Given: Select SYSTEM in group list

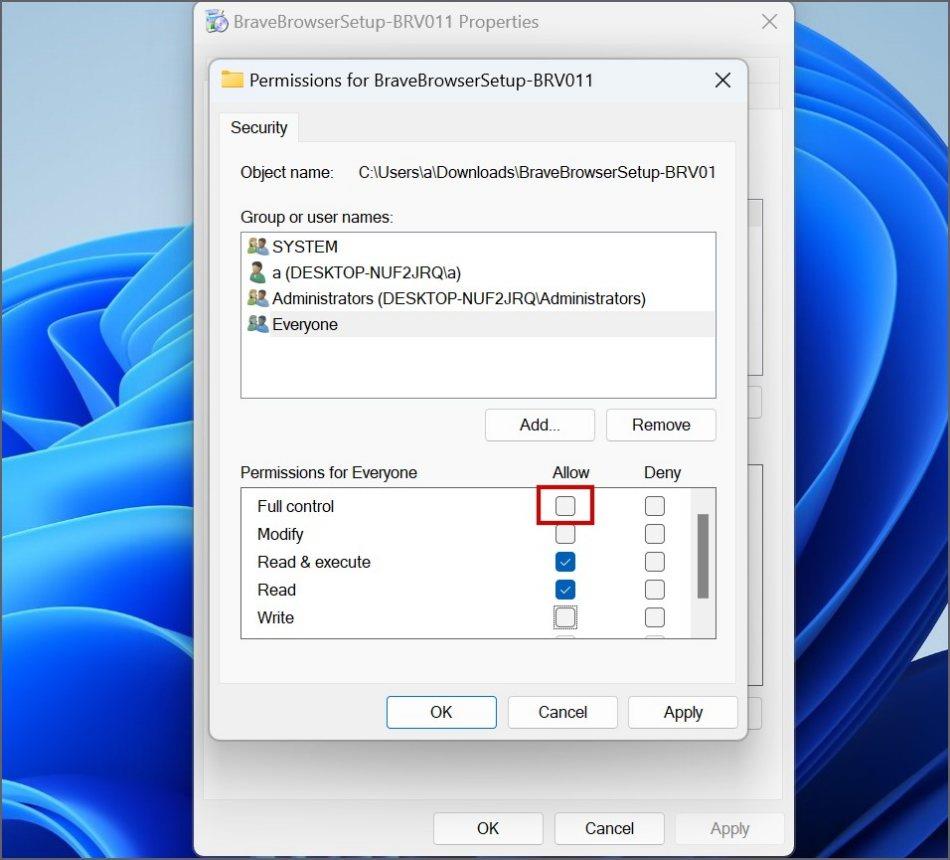Looking at the screenshot, I should pos(478,246).
